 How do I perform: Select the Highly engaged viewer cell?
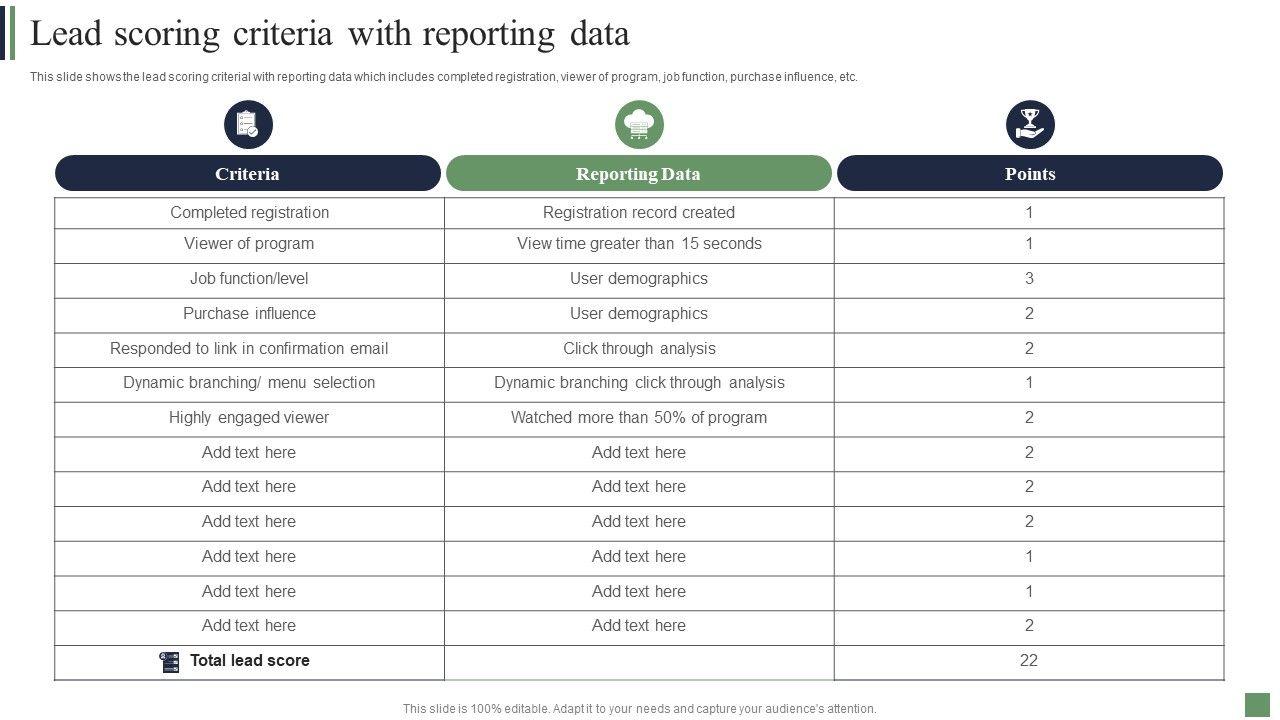click(x=249, y=418)
